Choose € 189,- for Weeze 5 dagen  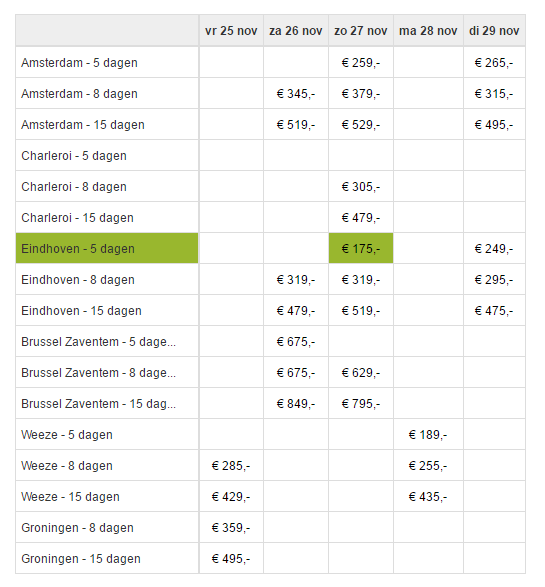click(428, 435)
